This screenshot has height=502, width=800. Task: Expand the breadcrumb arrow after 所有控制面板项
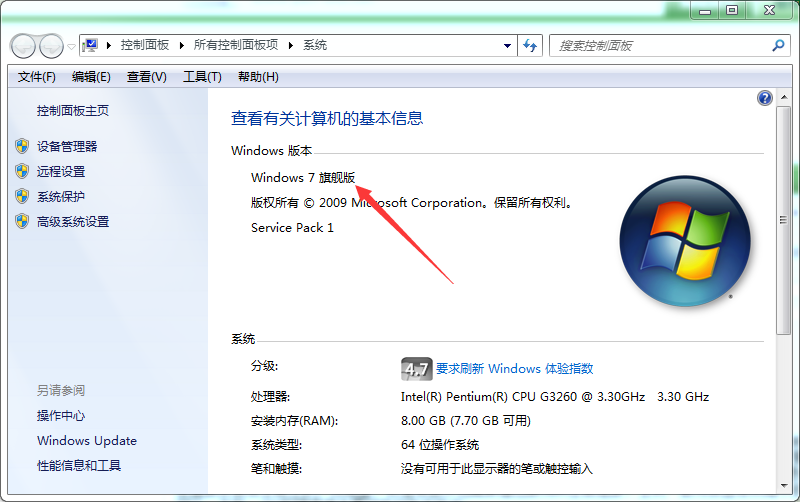[291, 46]
